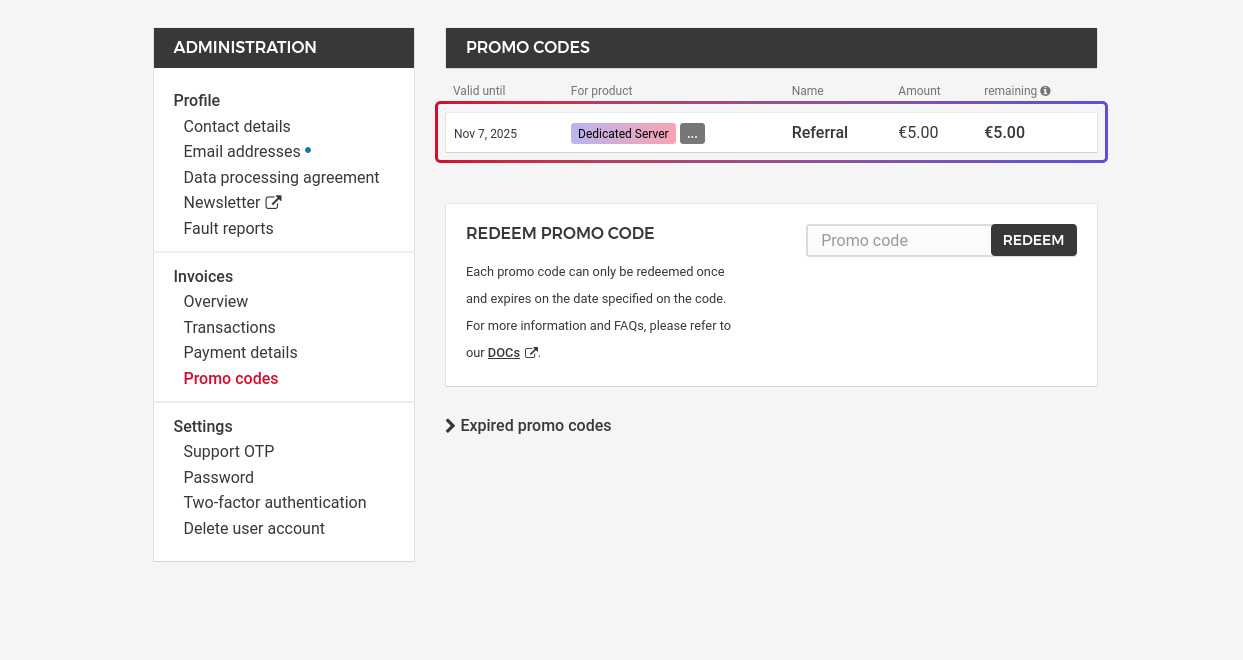Open the DOCs link in the redeem section

(x=503, y=352)
